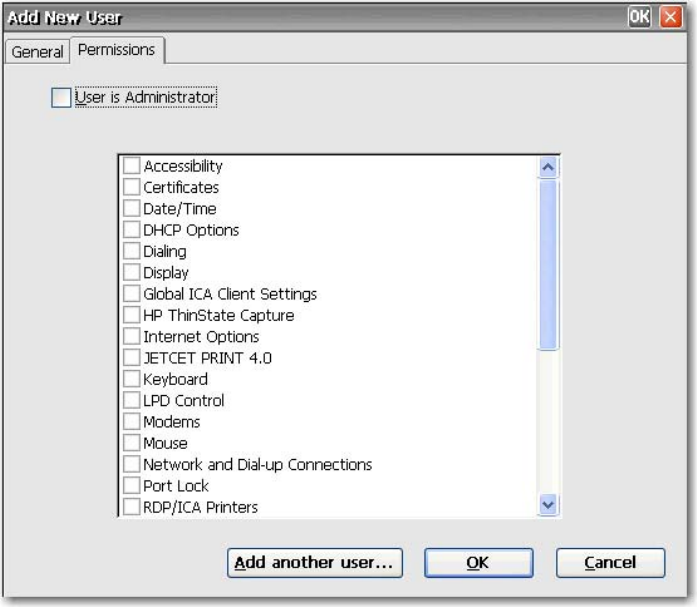Check the Port Lock box
697x607 pixels.
pos(132,485)
